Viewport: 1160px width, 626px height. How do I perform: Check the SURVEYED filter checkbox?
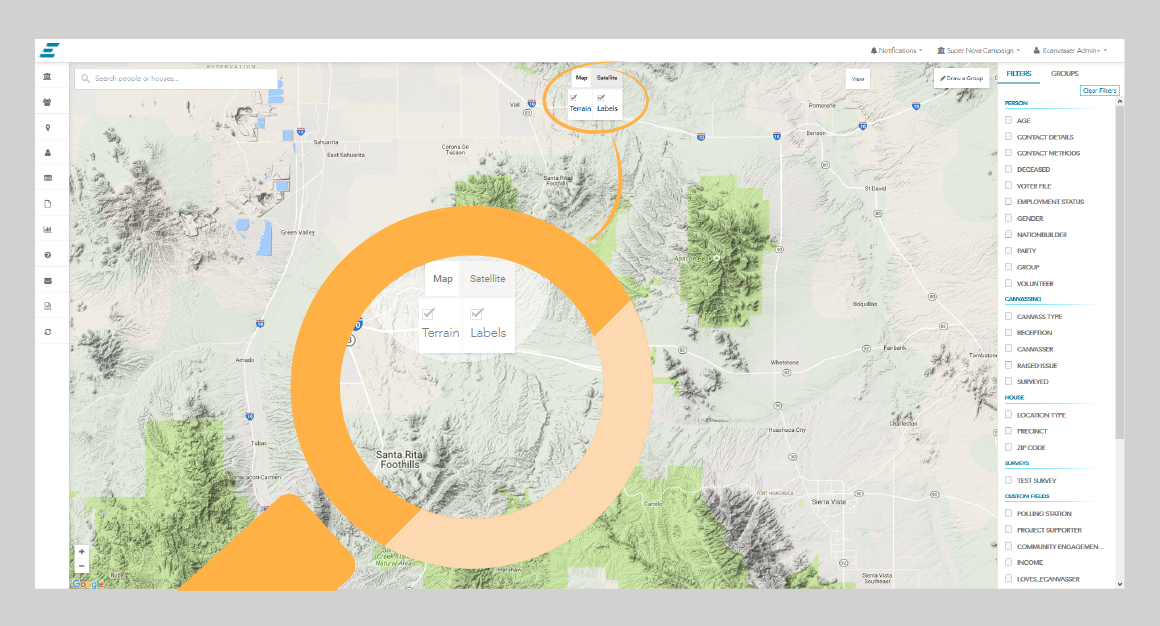pyautogui.click(x=1008, y=381)
